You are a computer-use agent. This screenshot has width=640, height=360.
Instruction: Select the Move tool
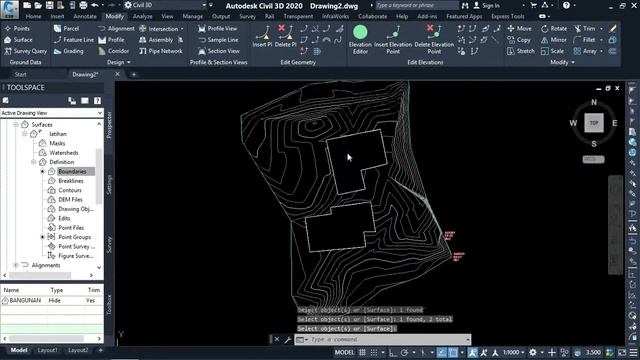coord(519,29)
